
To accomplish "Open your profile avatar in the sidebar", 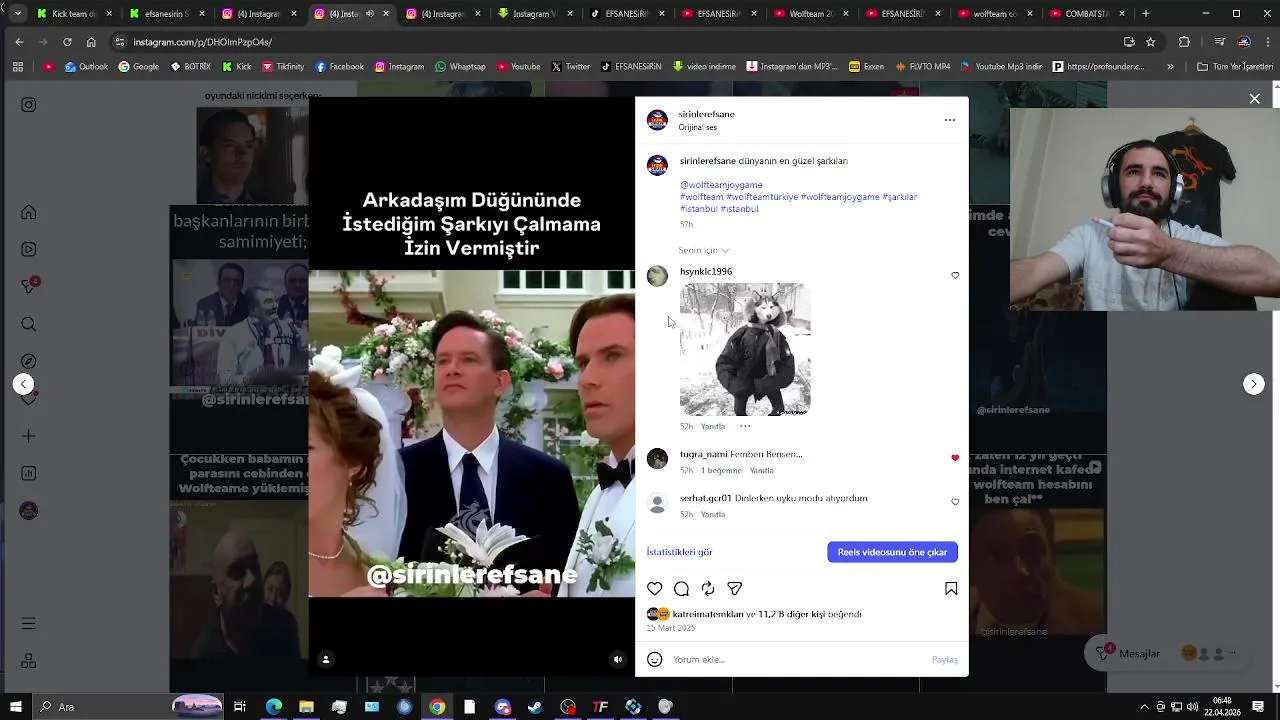I will [x=29, y=511].
